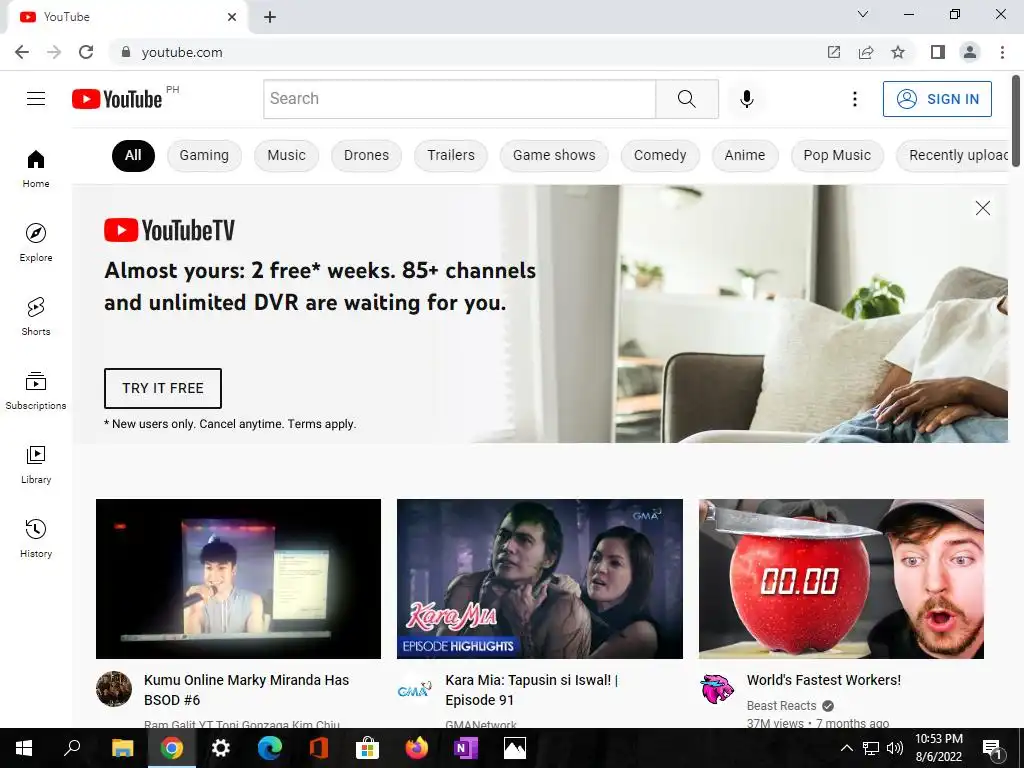Select the Gaming filter chip
1024x768 pixels.
[204, 155]
